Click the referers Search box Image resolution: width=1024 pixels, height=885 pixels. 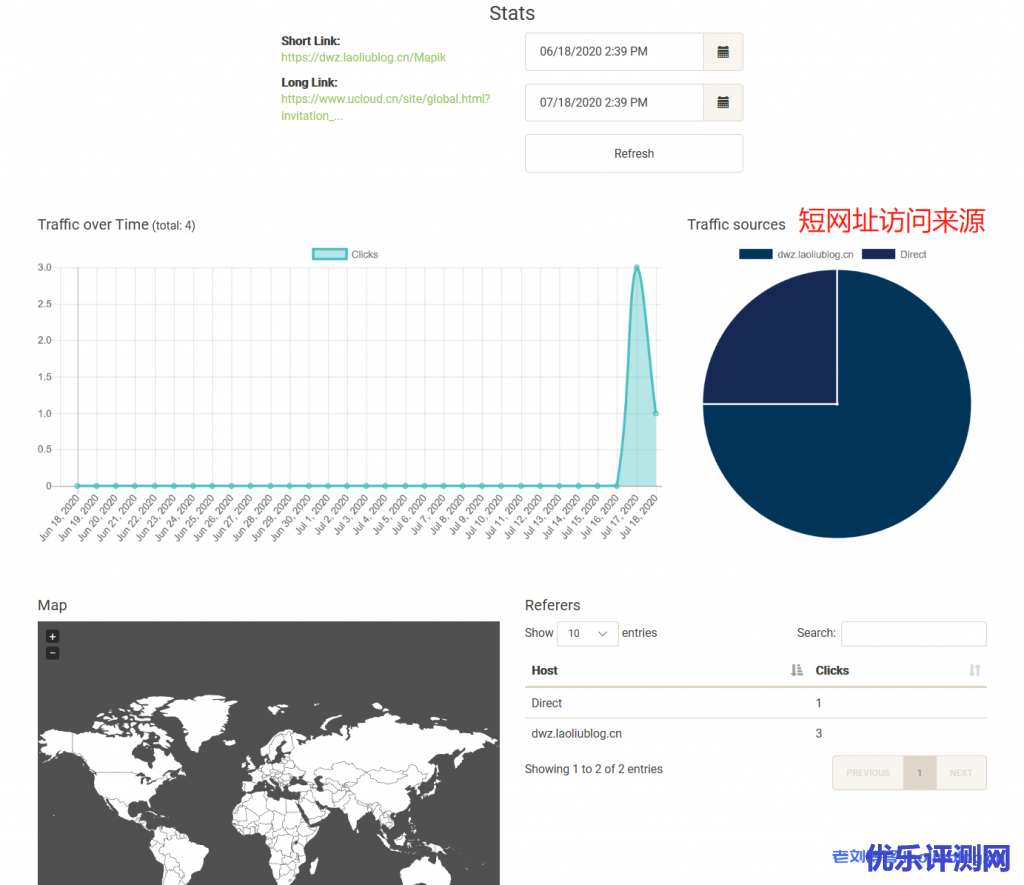click(914, 634)
